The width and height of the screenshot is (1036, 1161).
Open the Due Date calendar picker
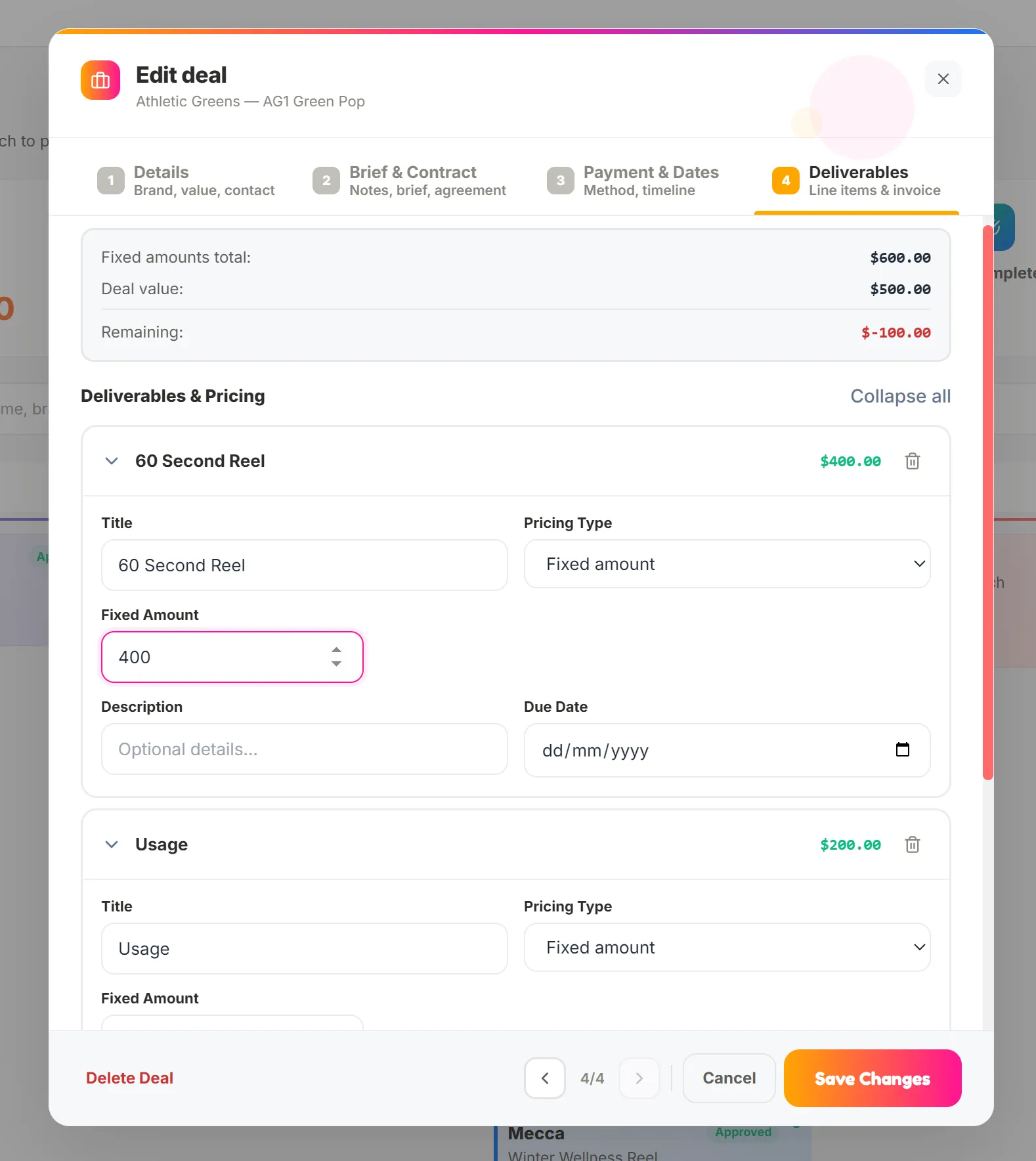point(902,749)
